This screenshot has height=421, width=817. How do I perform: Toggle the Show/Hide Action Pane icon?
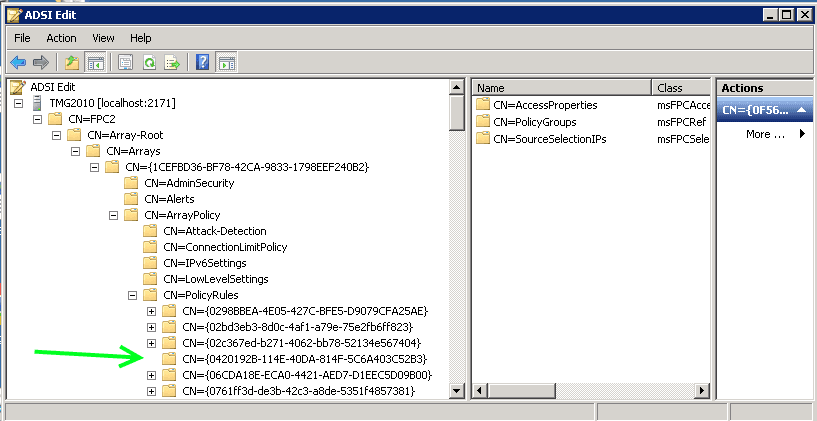(x=227, y=63)
